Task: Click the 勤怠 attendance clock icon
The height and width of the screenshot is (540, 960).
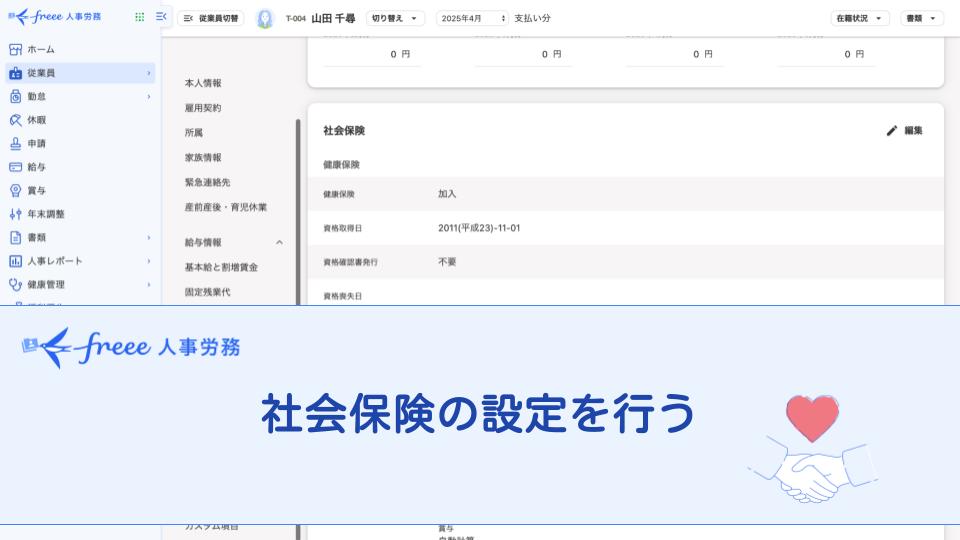Action: tap(15, 97)
